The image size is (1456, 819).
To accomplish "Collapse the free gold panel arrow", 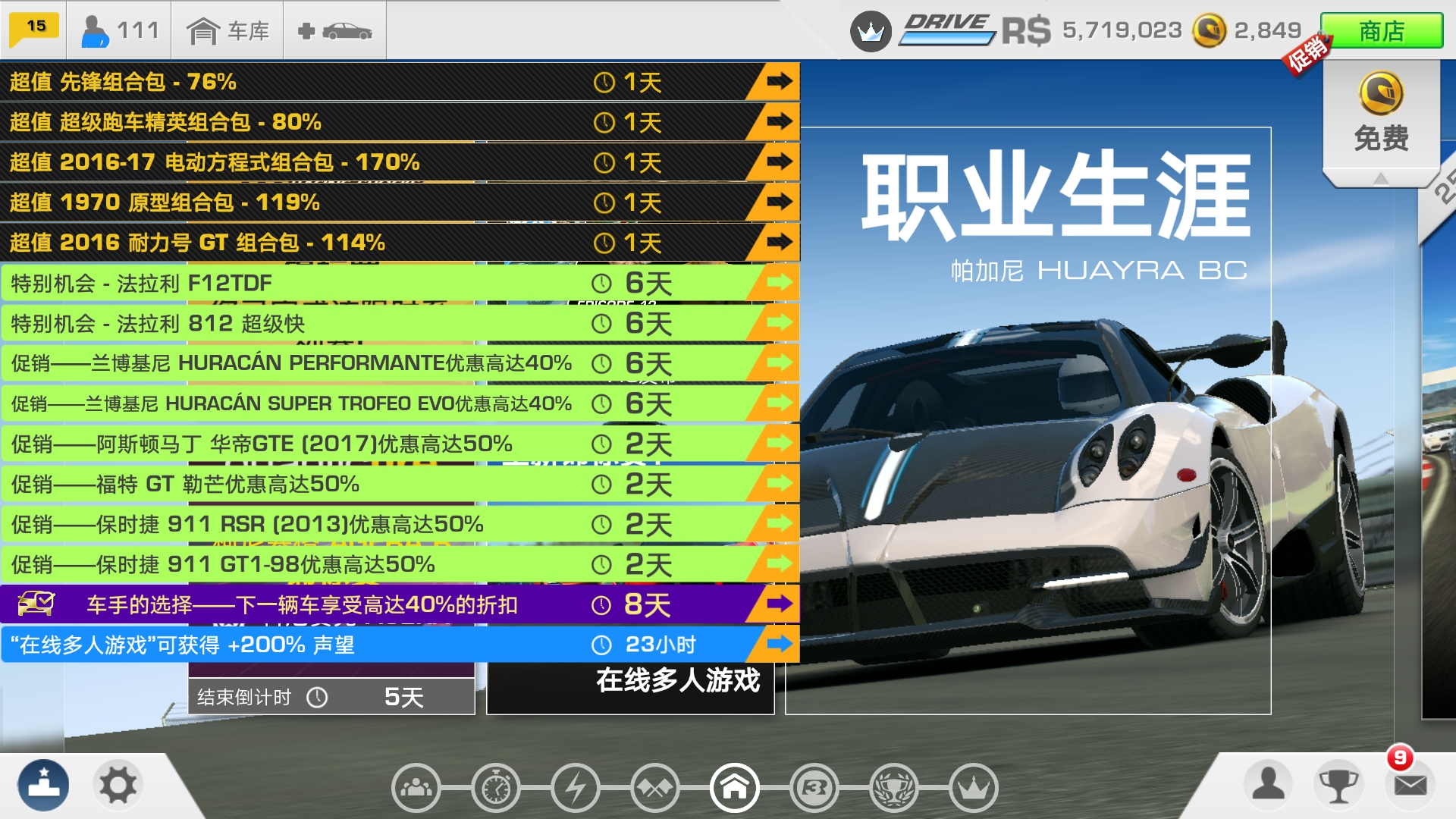I will click(x=1381, y=178).
